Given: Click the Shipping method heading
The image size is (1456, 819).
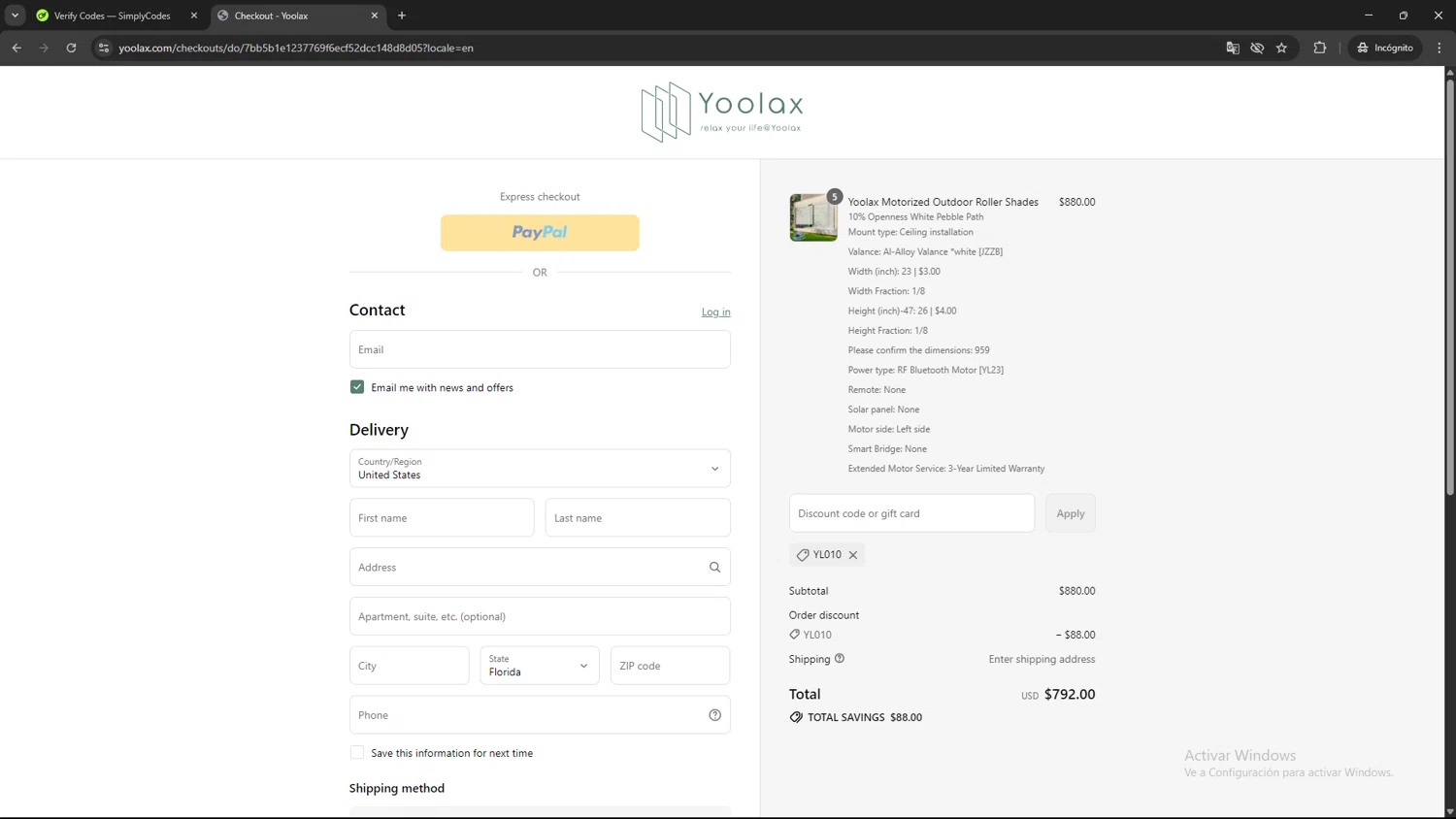Looking at the screenshot, I should tap(397, 788).
